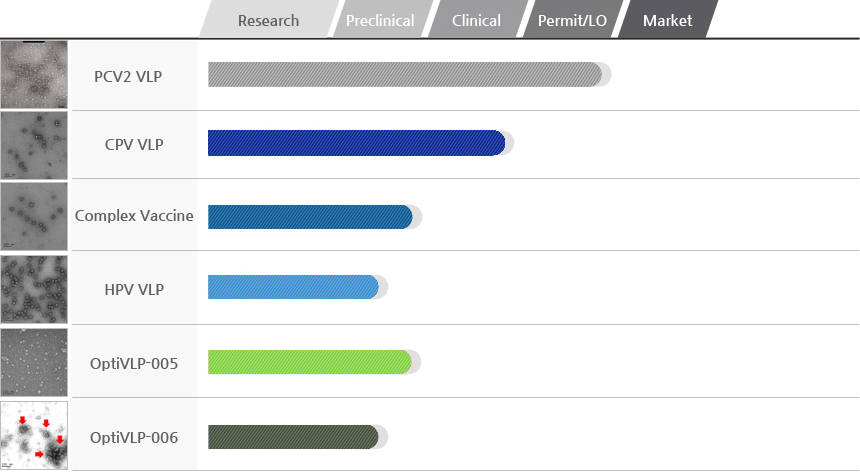Open the HPV VLP microscope thumbnail
The height and width of the screenshot is (472, 860).
(x=34, y=289)
